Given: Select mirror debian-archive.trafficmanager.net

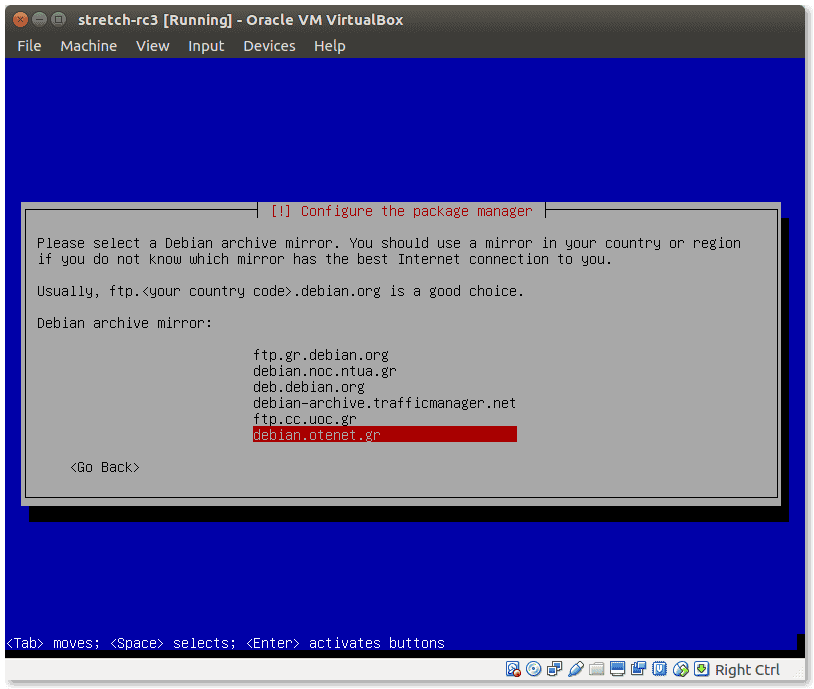Looking at the screenshot, I should [x=385, y=403].
